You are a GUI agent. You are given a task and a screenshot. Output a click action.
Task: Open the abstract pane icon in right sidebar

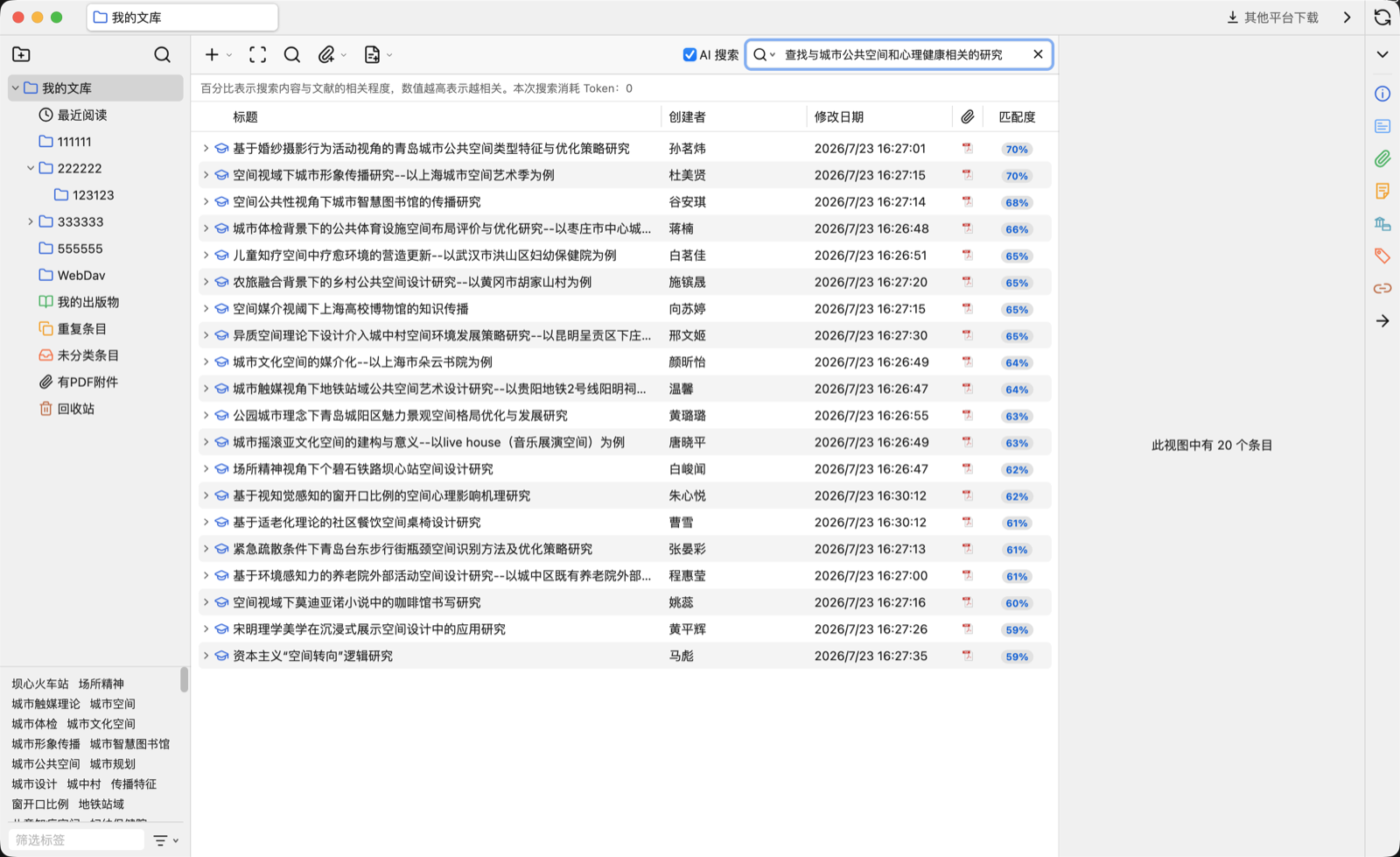tap(1382, 126)
